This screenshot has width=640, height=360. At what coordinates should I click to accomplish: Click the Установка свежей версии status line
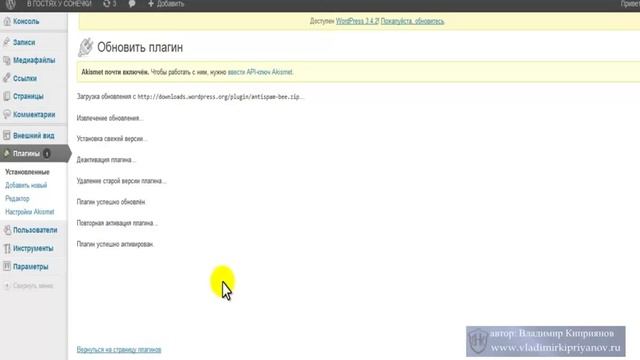click(112, 139)
